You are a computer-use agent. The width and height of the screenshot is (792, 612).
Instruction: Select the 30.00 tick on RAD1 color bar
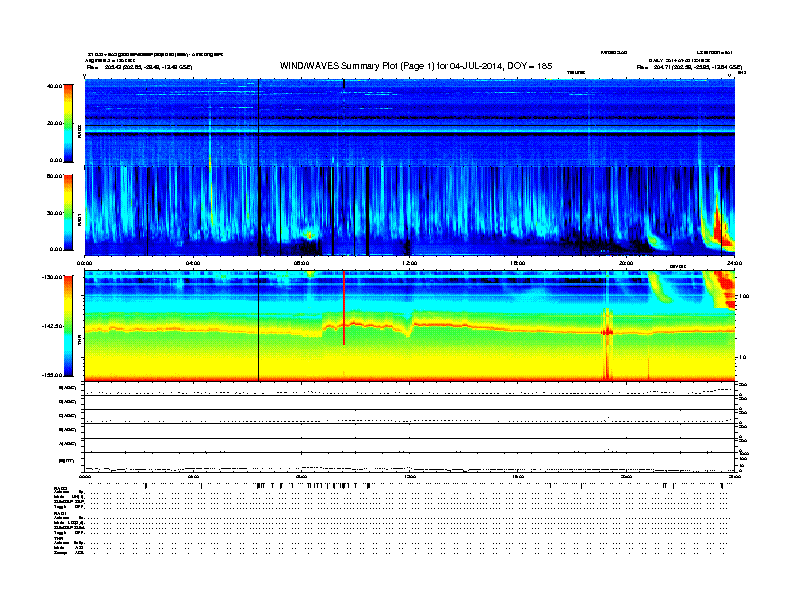[54, 213]
